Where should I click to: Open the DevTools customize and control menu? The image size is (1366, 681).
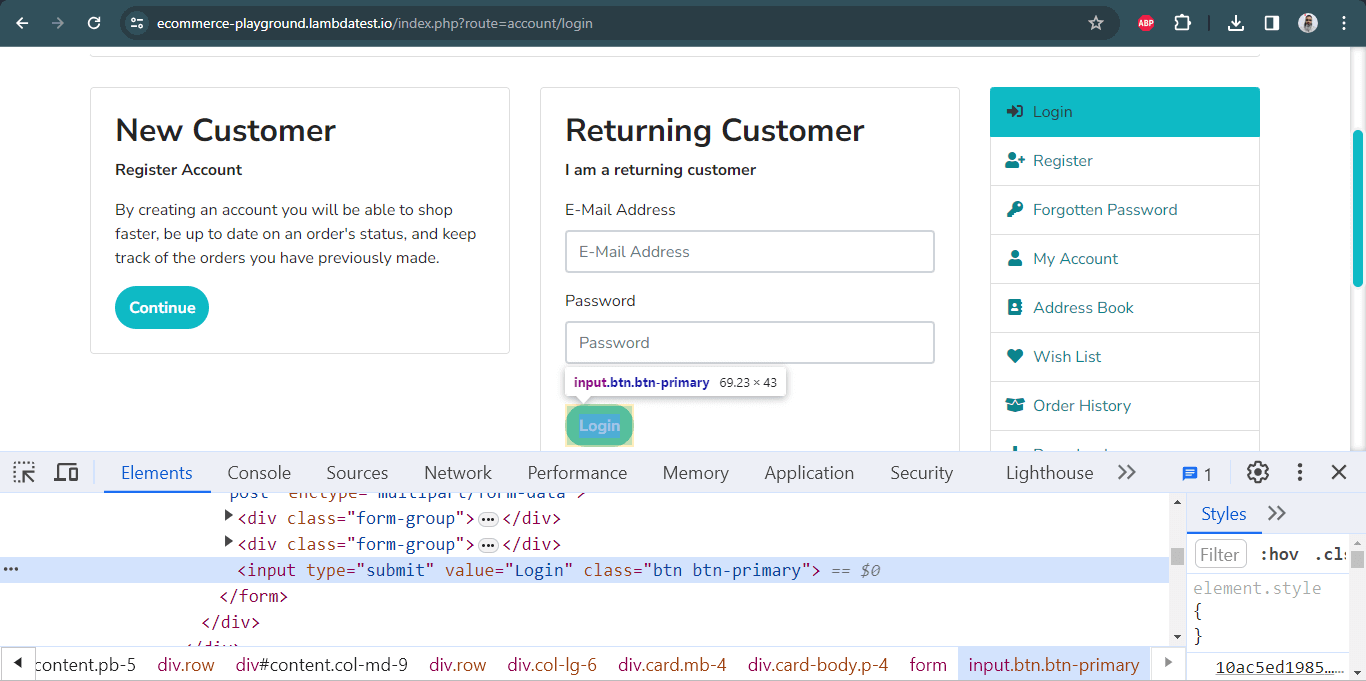pyautogui.click(x=1297, y=471)
